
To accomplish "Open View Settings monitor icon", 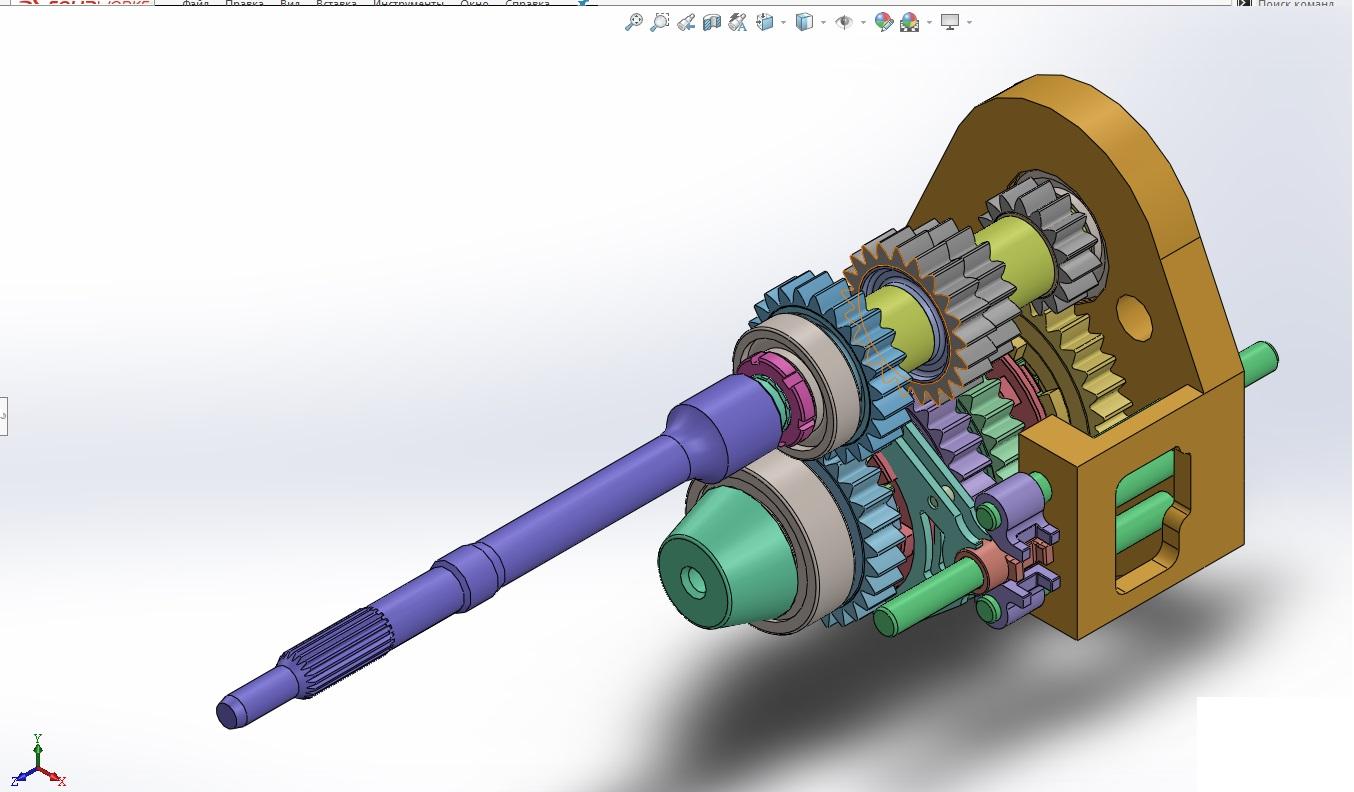I will pyautogui.click(x=949, y=22).
